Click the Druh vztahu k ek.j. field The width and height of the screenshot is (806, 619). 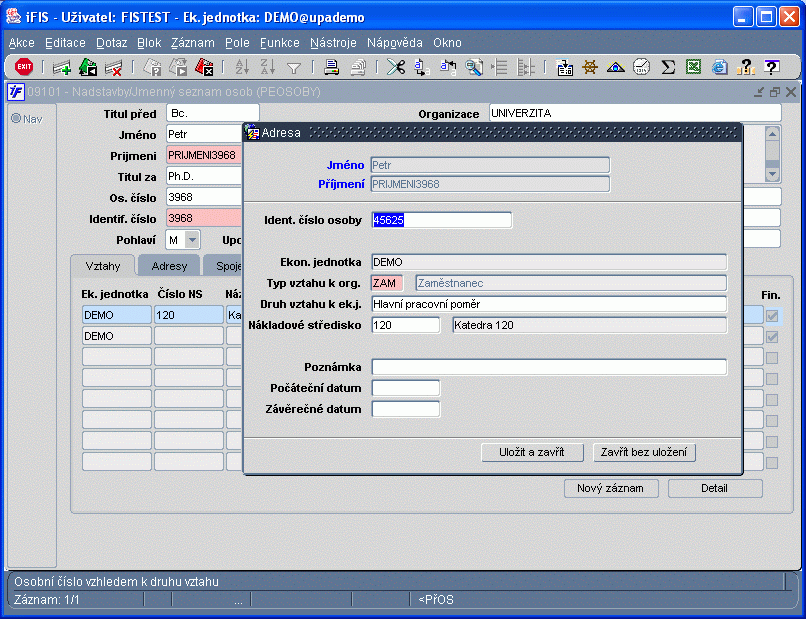pyautogui.click(x=549, y=304)
